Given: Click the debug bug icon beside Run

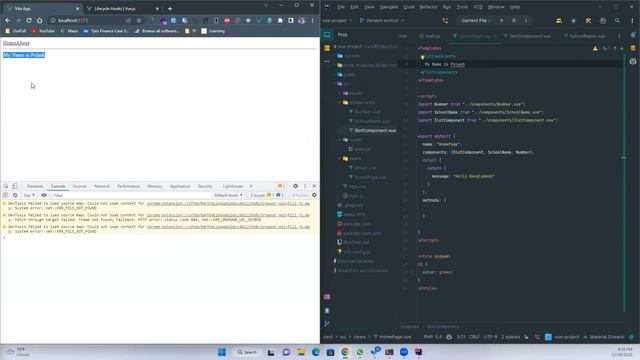Looking at the screenshot, I should coord(514,20).
